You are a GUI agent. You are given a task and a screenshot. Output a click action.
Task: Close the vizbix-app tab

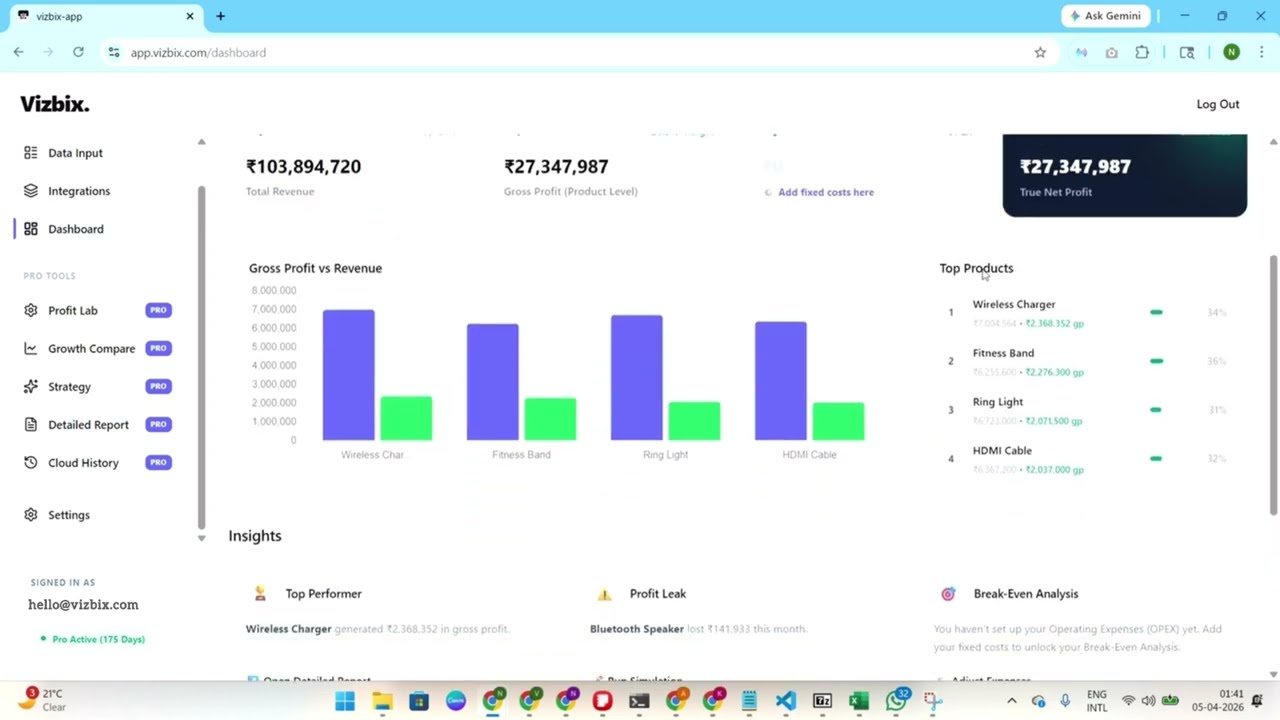pyautogui.click(x=190, y=16)
